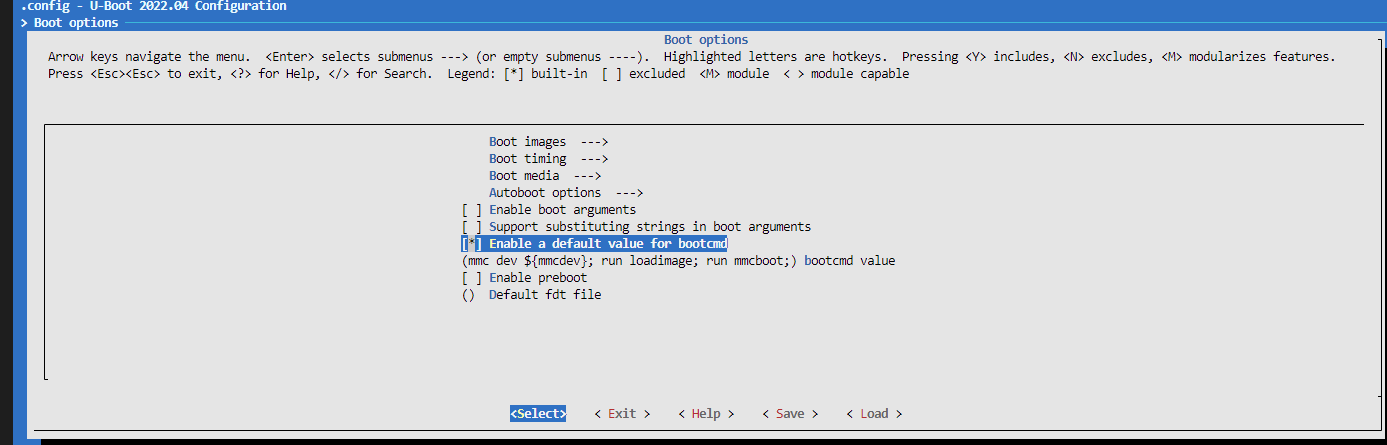Screen dimensions: 1387x445
Task: Click the Boot options dialog title
Action: (706, 40)
